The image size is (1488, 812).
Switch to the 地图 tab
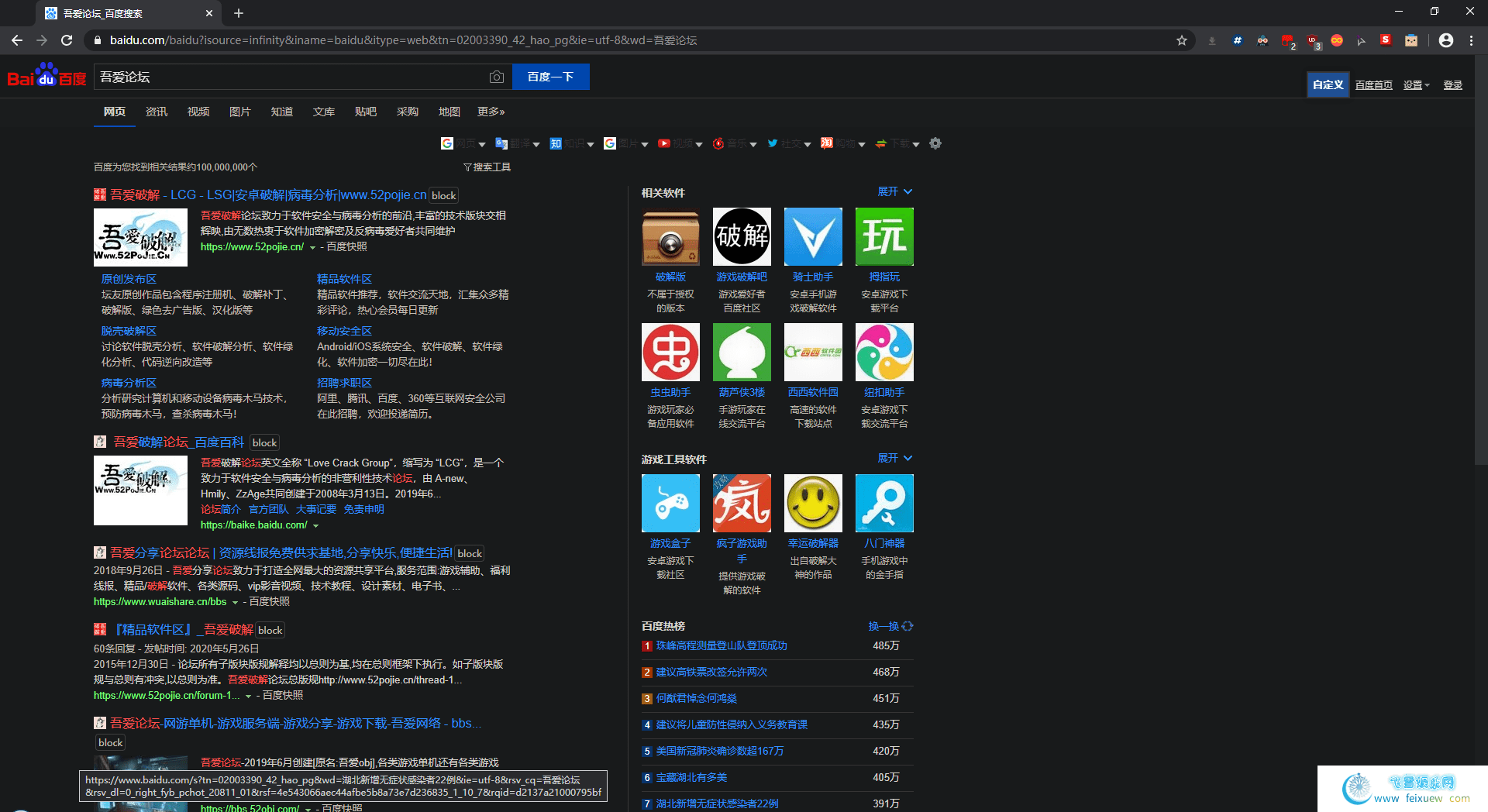tap(449, 112)
